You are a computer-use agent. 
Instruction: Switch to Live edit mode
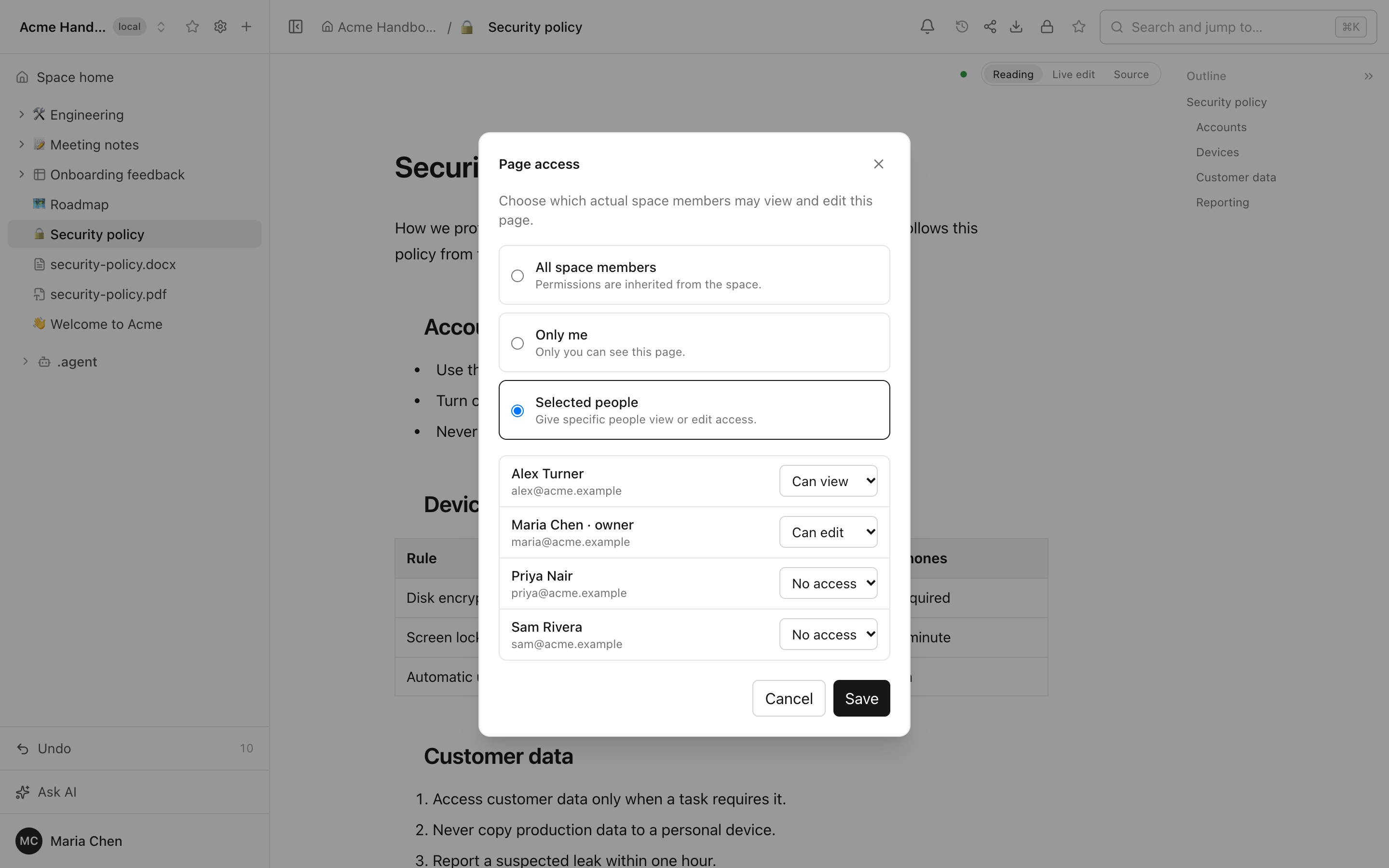[x=1073, y=75]
